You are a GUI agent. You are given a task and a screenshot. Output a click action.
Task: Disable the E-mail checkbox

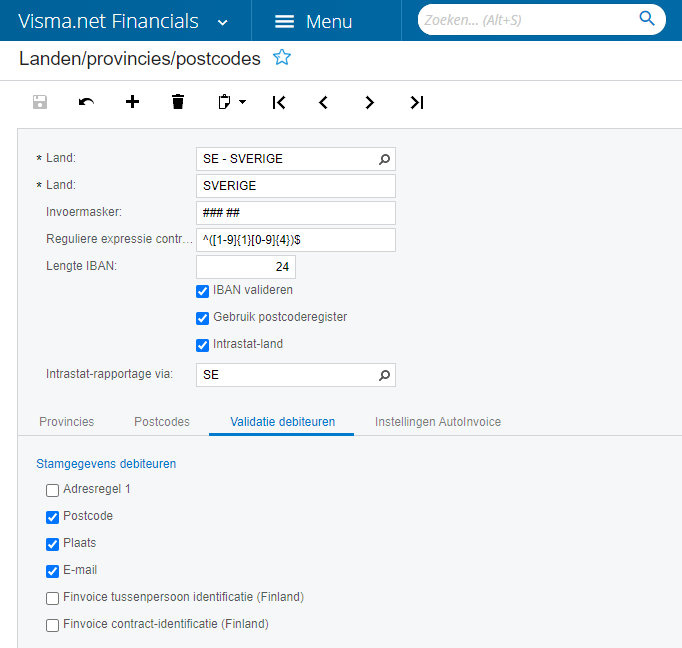pyautogui.click(x=52, y=571)
